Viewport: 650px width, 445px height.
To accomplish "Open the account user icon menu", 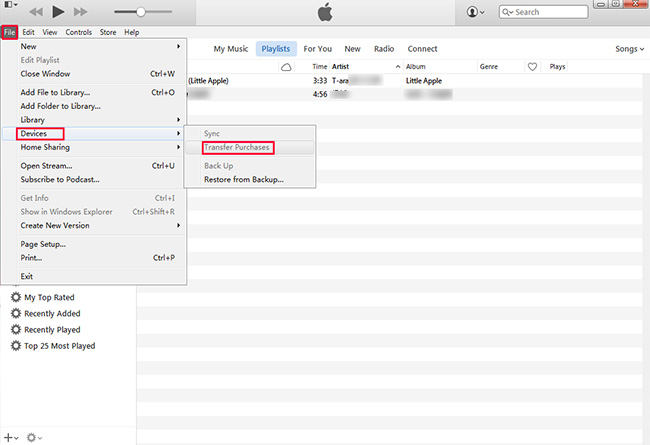I will (x=475, y=12).
